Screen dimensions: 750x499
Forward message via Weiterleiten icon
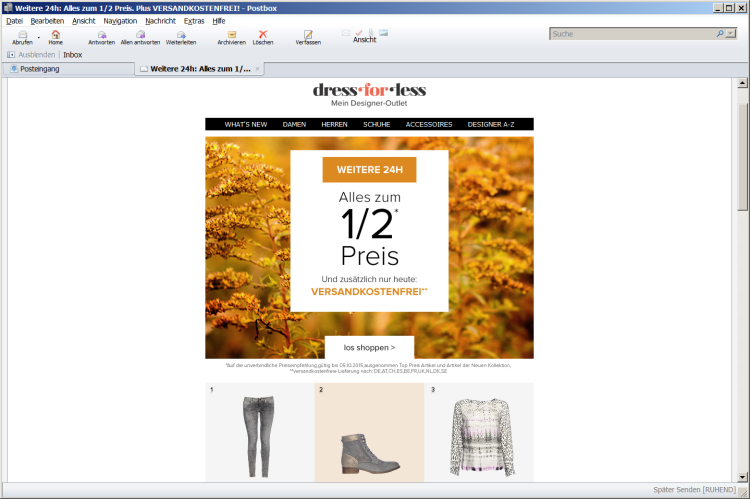181,35
